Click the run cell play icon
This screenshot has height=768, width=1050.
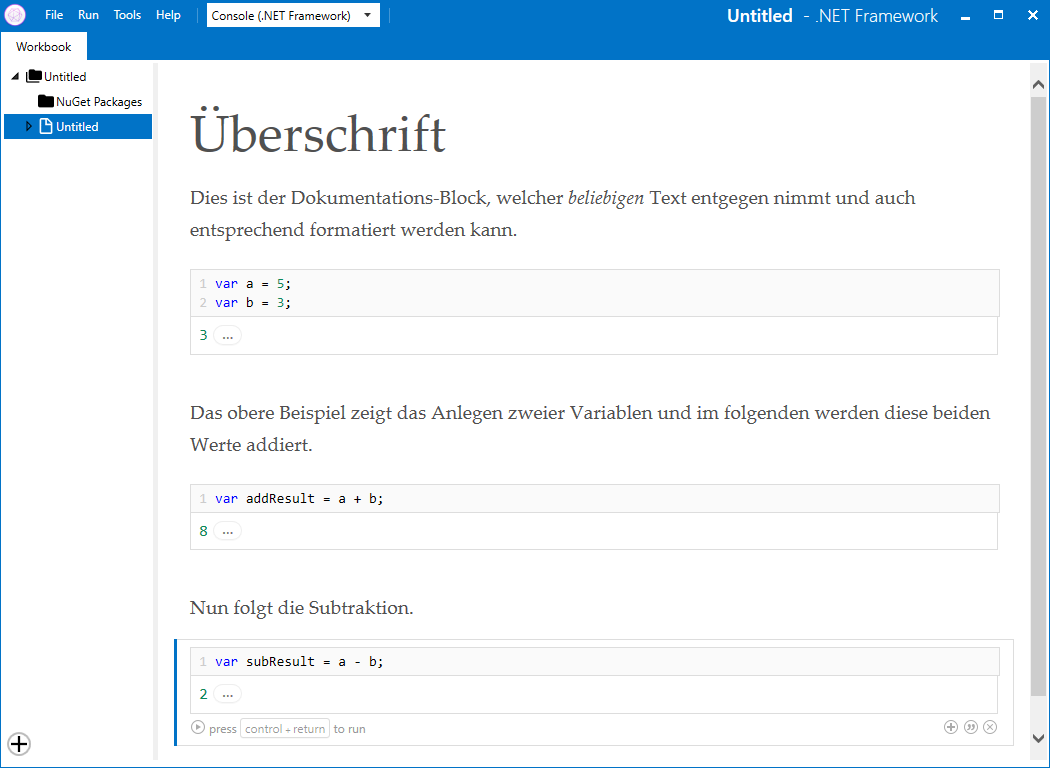[x=198, y=728]
